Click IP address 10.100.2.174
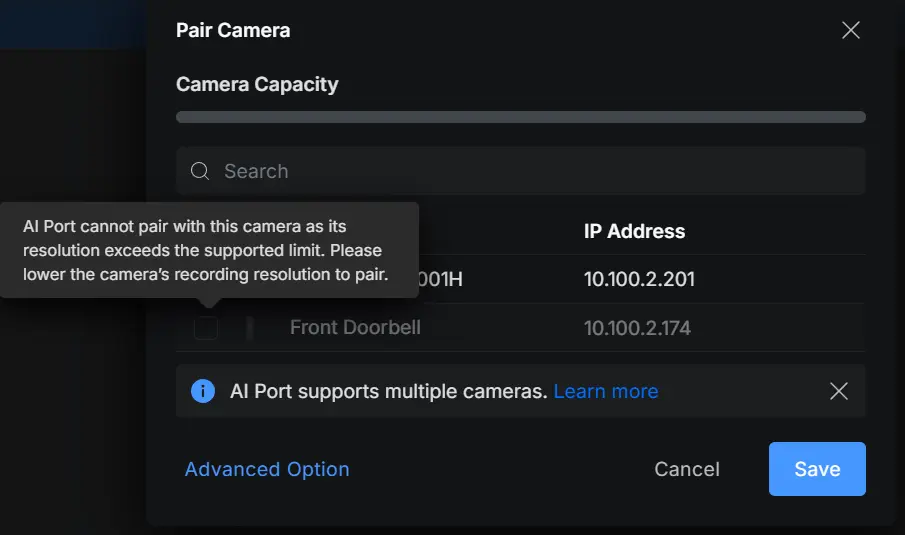 637,328
